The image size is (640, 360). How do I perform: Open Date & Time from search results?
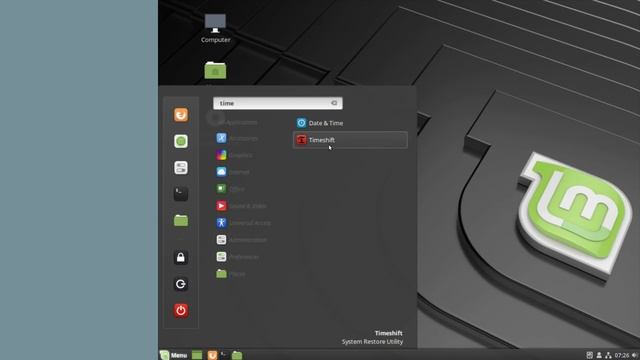click(350, 123)
